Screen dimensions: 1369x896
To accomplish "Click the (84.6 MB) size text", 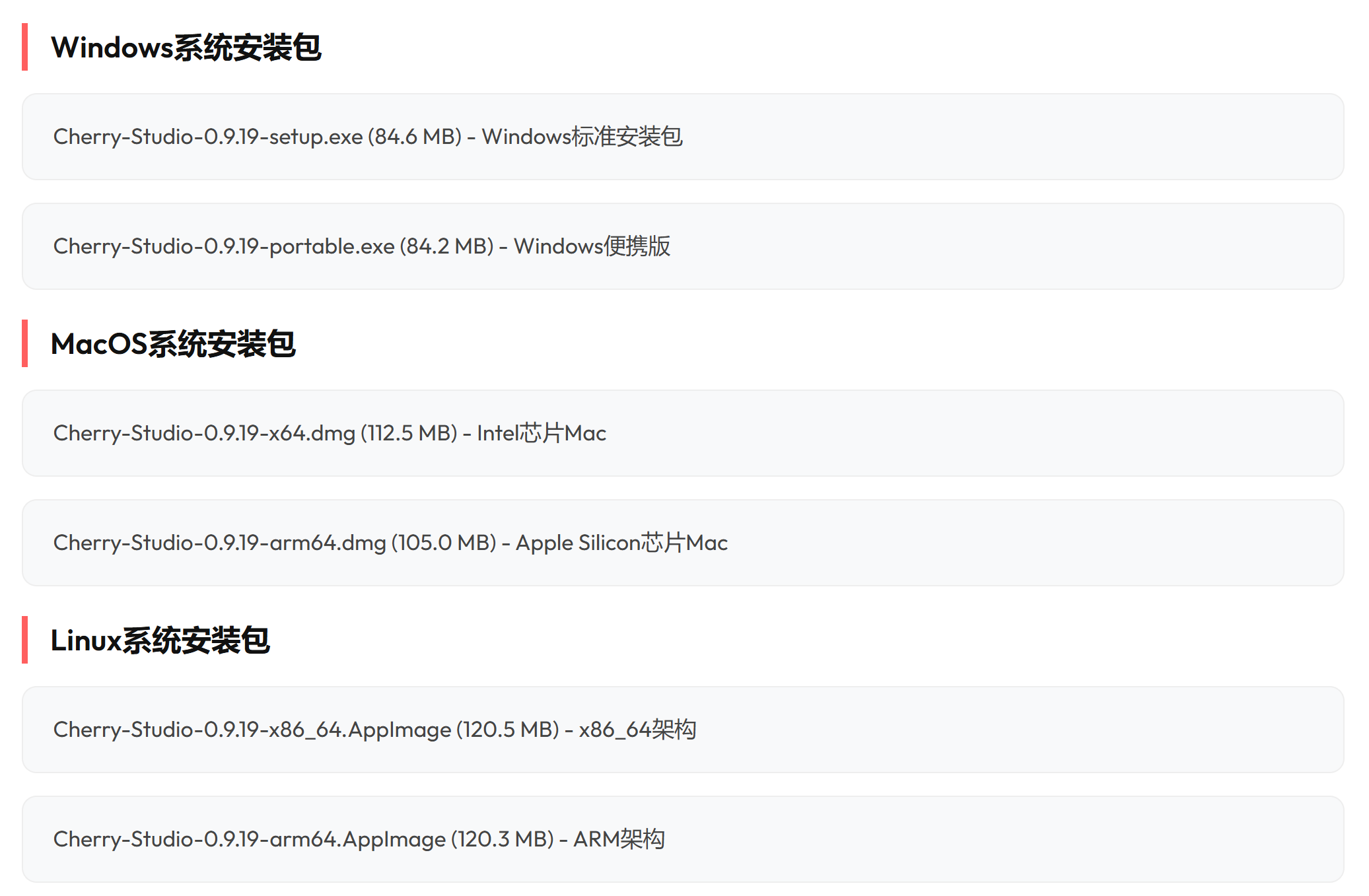I will click(415, 137).
